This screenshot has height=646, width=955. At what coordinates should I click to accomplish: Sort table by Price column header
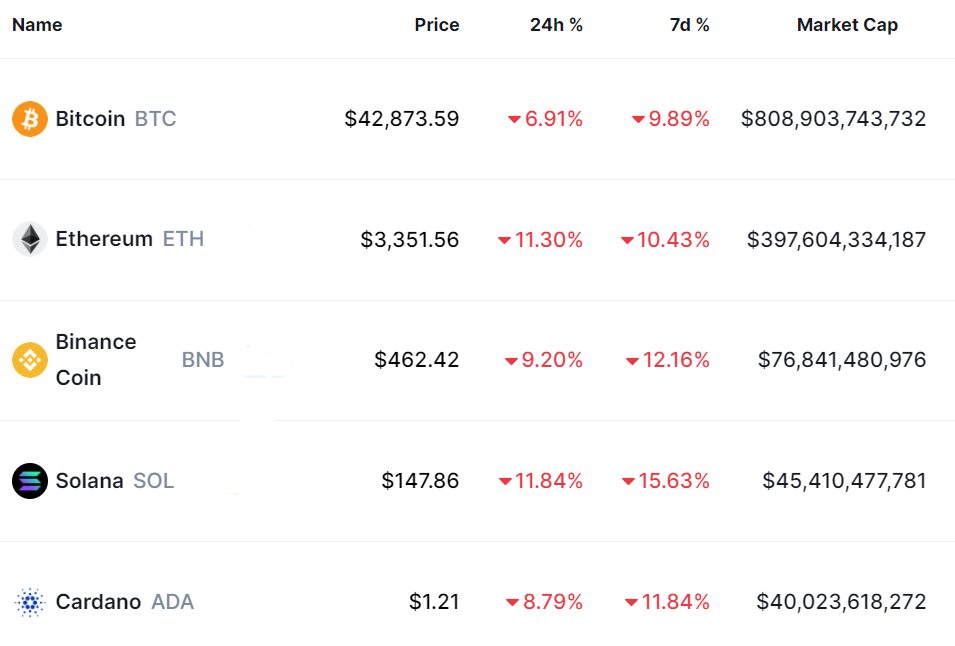pos(437,25)
